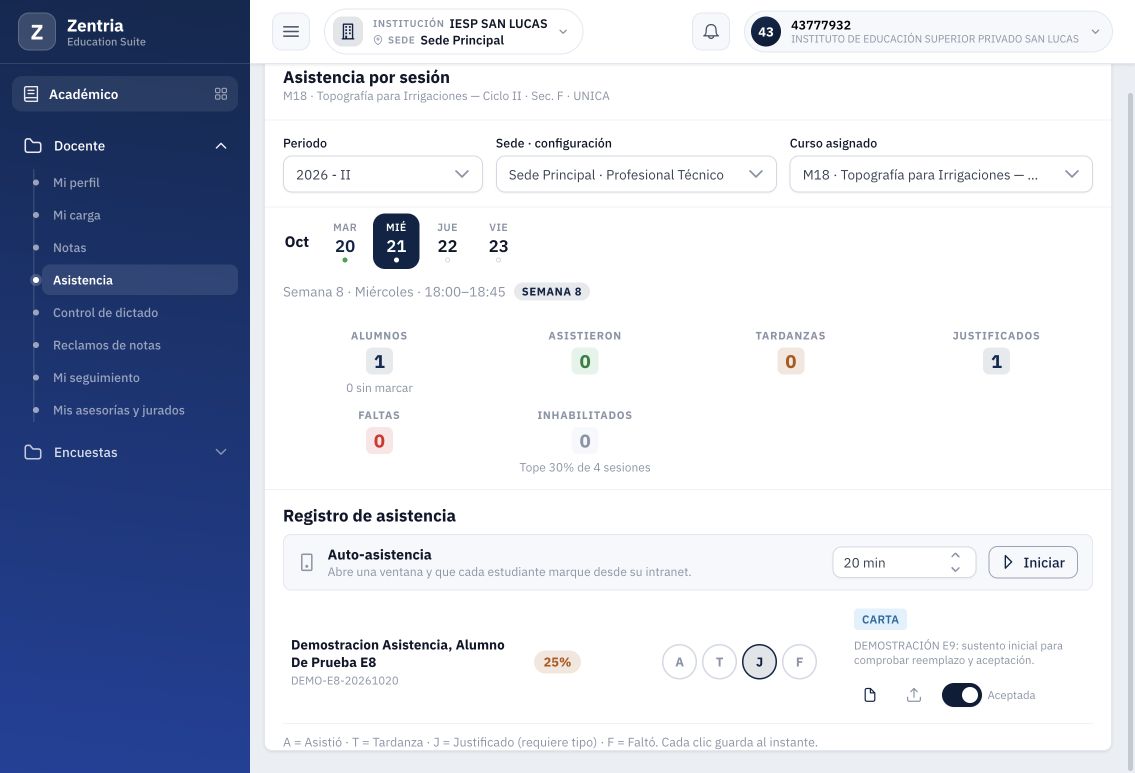Mark student as T (Tardanza)

click(720, 662)
